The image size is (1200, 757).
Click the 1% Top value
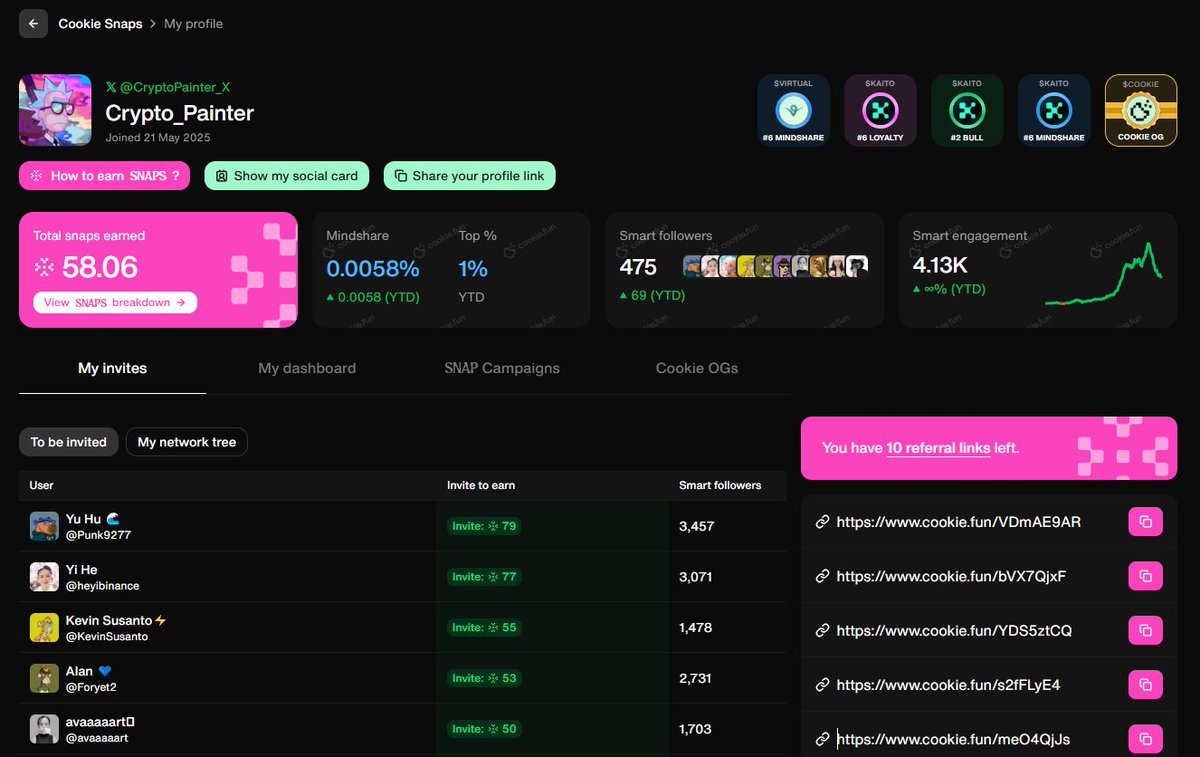[x=473, y=268]
